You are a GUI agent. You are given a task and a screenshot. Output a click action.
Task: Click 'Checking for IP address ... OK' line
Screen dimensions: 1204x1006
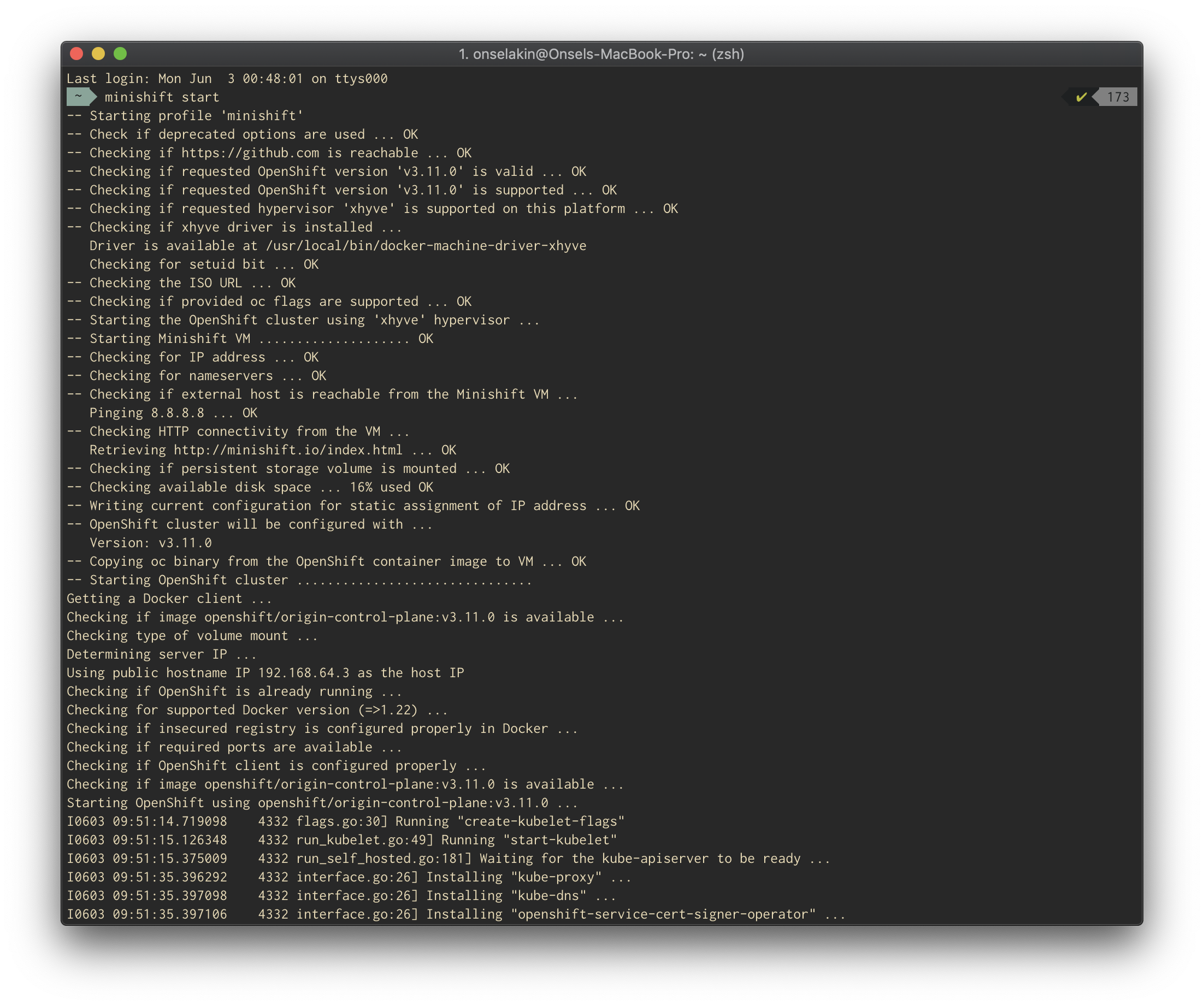[x=193, y=357]
